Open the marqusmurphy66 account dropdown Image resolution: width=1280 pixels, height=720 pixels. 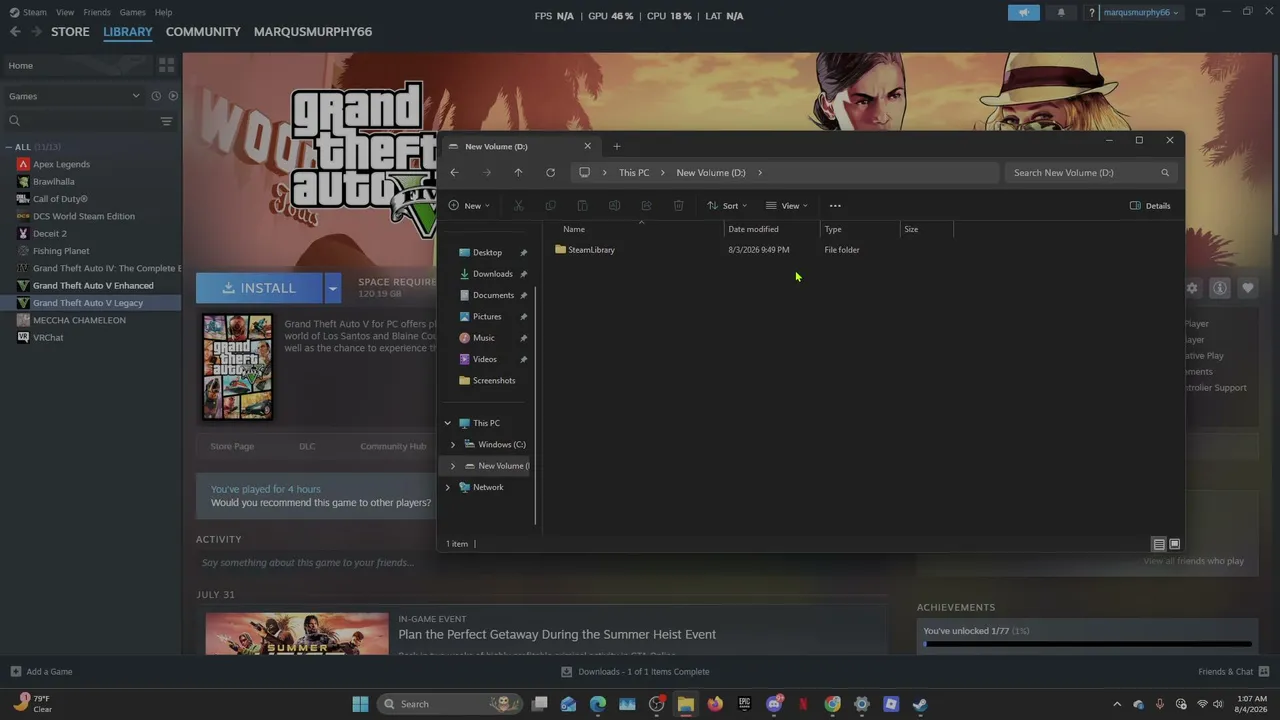tap(1139, 13)
